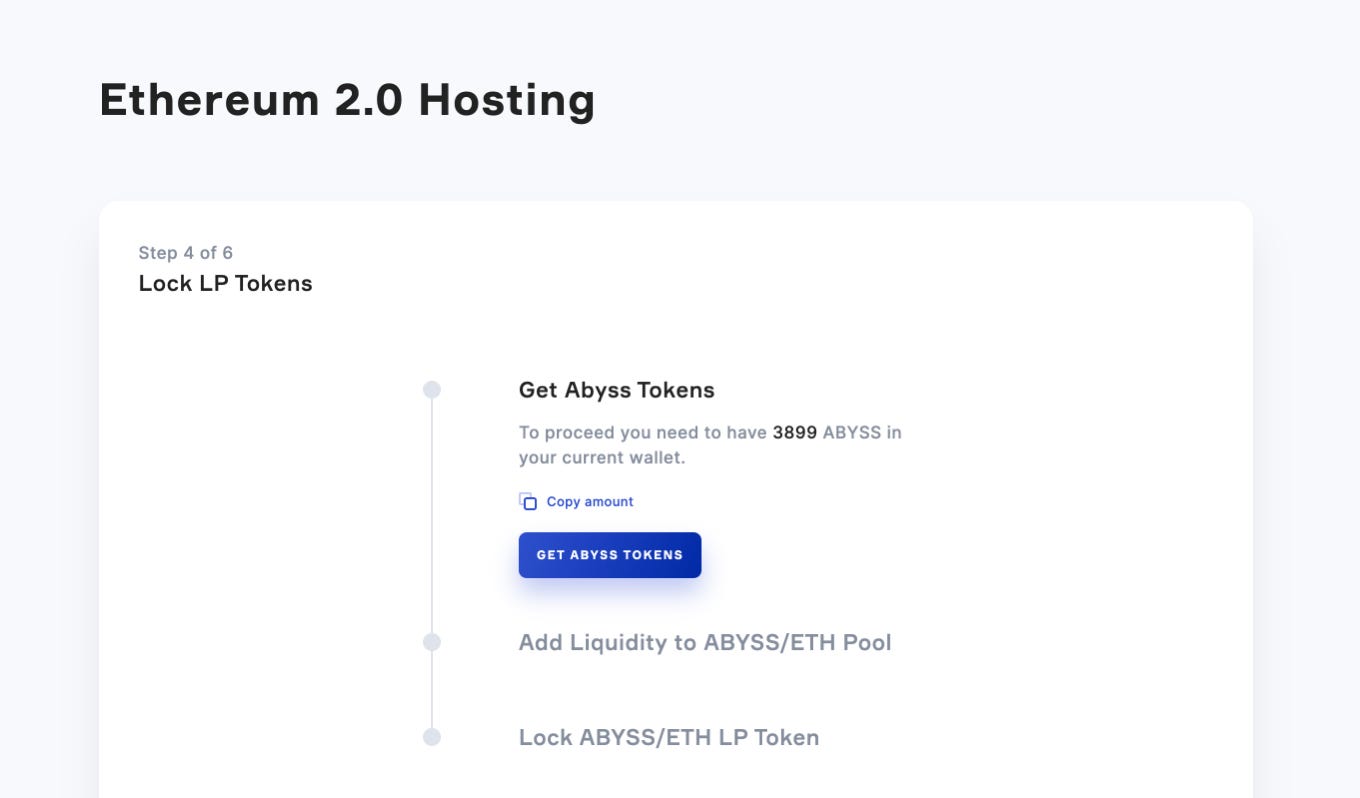
Task: Select the Lock LP Tokens step heading
Action: (225, 284)
